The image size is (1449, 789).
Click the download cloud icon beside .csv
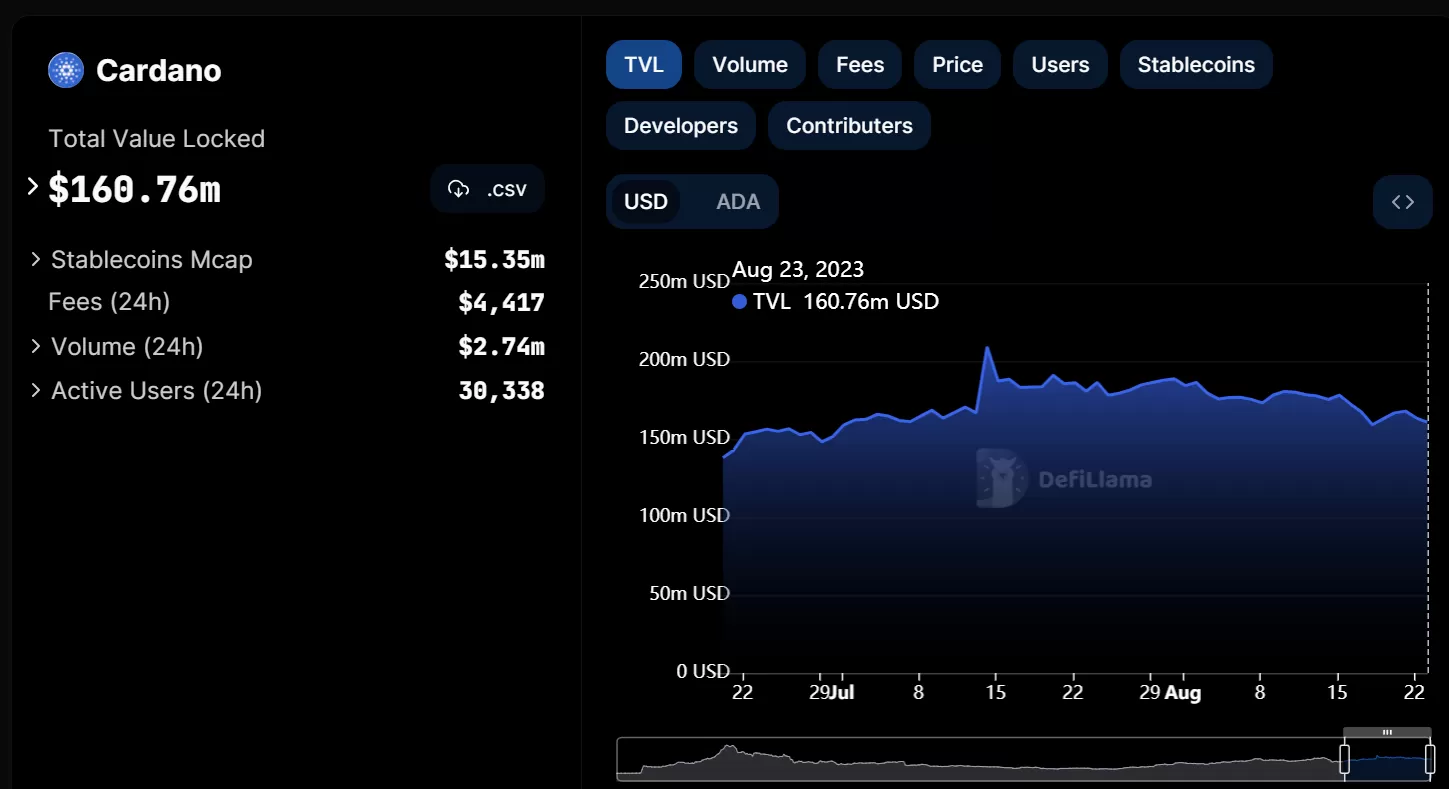coord(459,189)
